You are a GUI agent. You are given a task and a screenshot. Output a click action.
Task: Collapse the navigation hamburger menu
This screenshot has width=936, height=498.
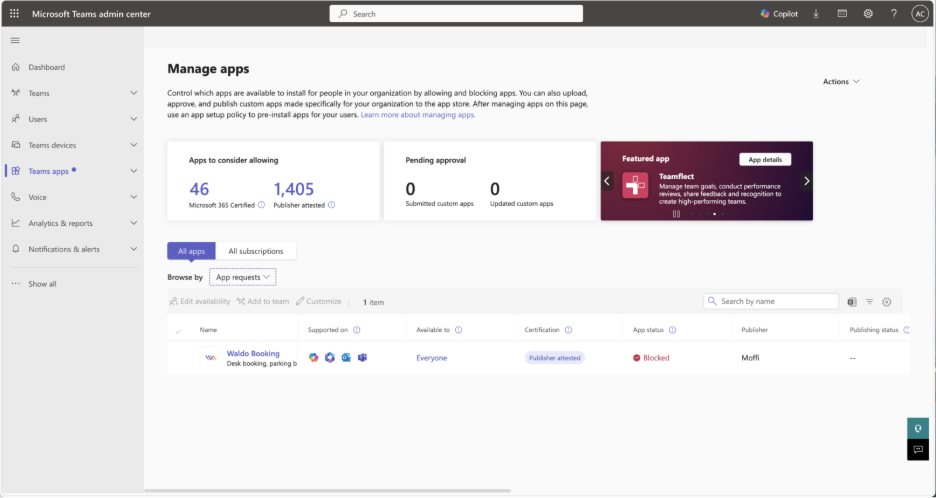pos(16,40)
